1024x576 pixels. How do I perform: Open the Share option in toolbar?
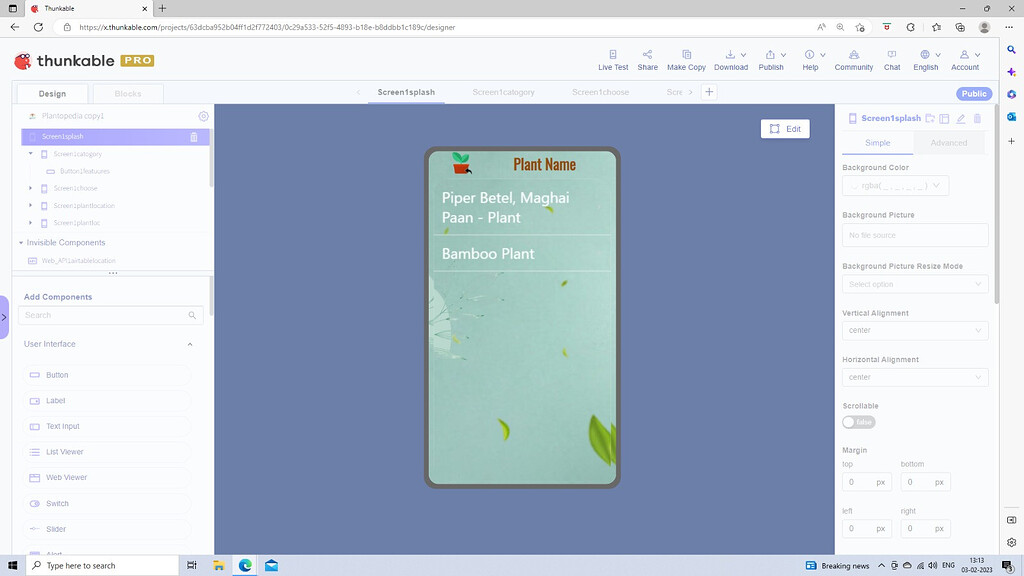[x=647, y=55]
